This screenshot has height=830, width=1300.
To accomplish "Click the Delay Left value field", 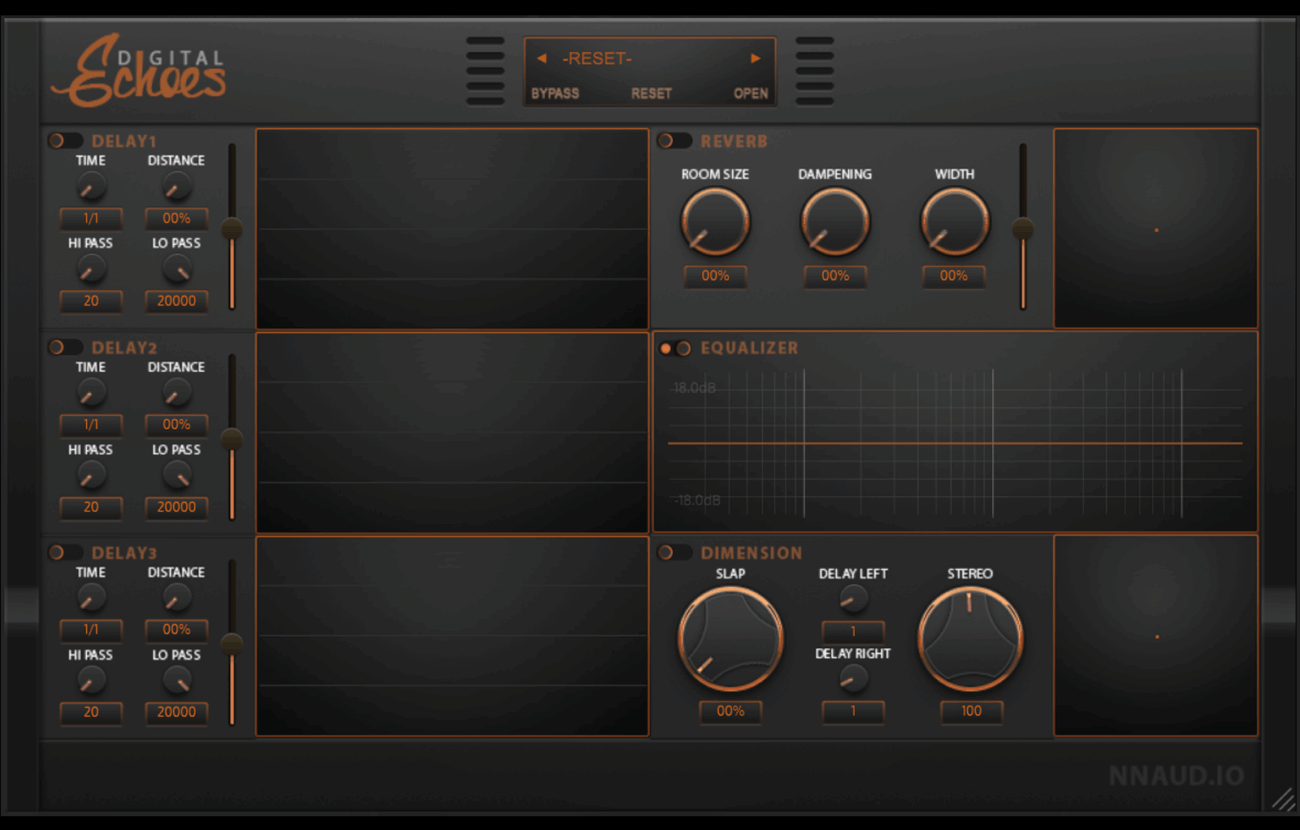I will (853, 632).
